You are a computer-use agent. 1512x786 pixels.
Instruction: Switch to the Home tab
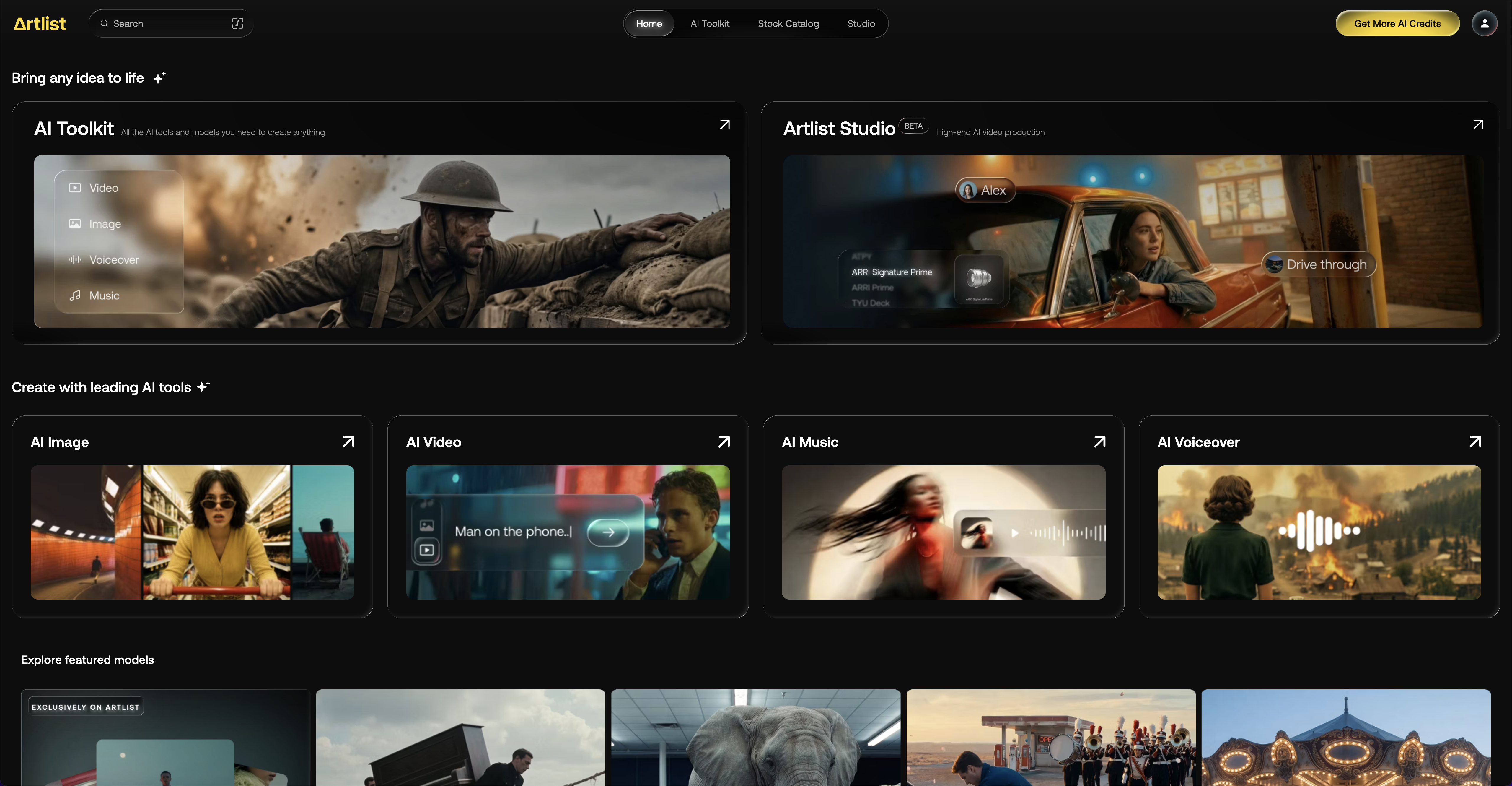[x=649, y=24]
